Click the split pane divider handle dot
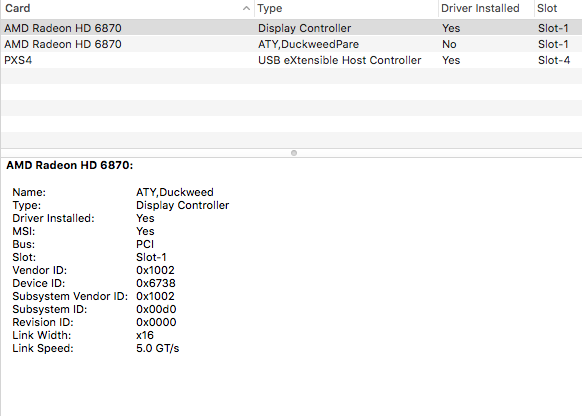Viewport: 582px width, 416px height. click(x=294, y=153)
